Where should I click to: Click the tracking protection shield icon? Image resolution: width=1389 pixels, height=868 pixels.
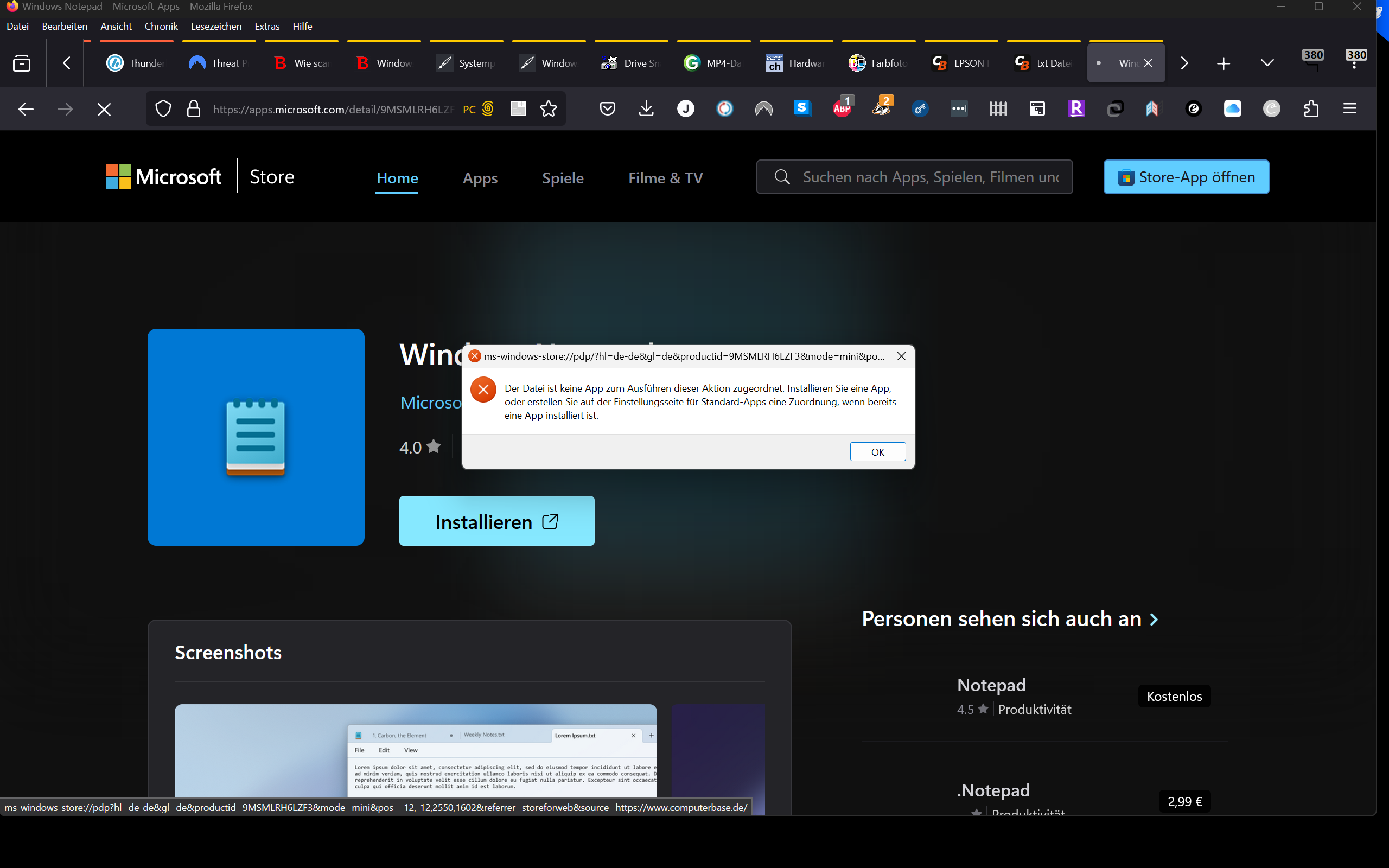163,108
